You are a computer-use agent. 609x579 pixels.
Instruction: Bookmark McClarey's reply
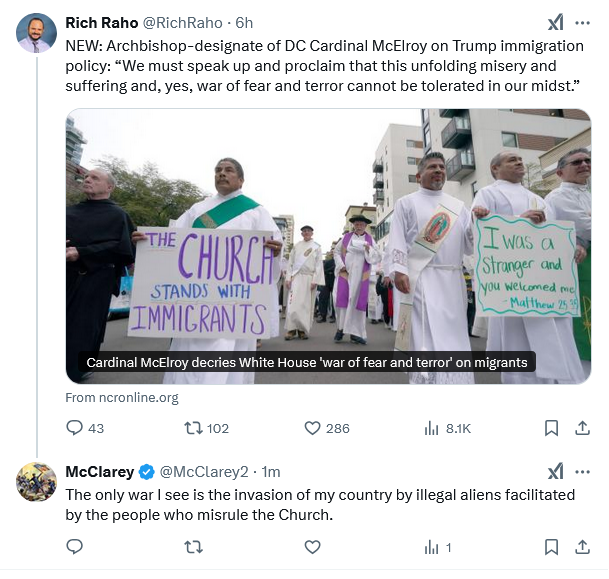(551, 547)
